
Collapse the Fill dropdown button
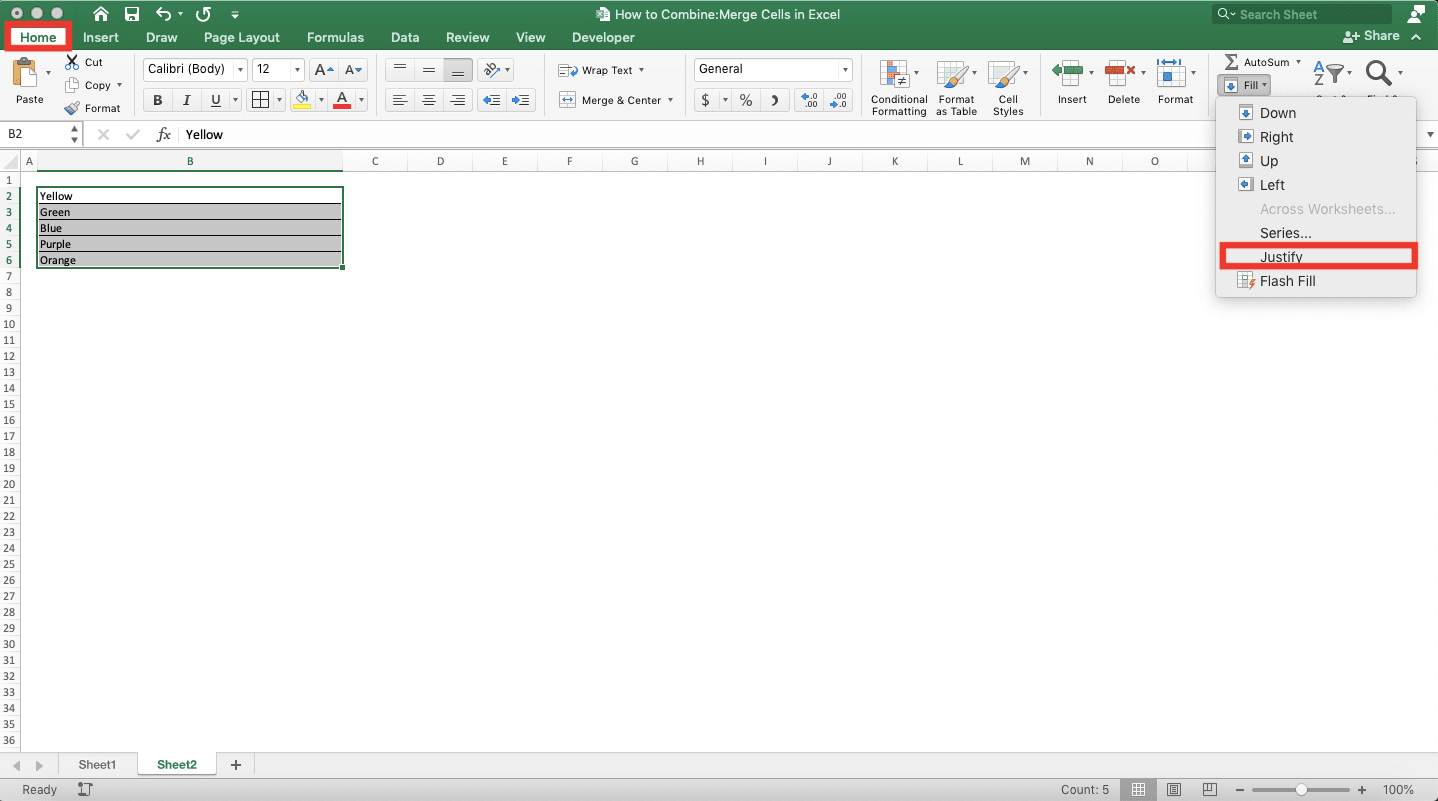point(1244,86)
